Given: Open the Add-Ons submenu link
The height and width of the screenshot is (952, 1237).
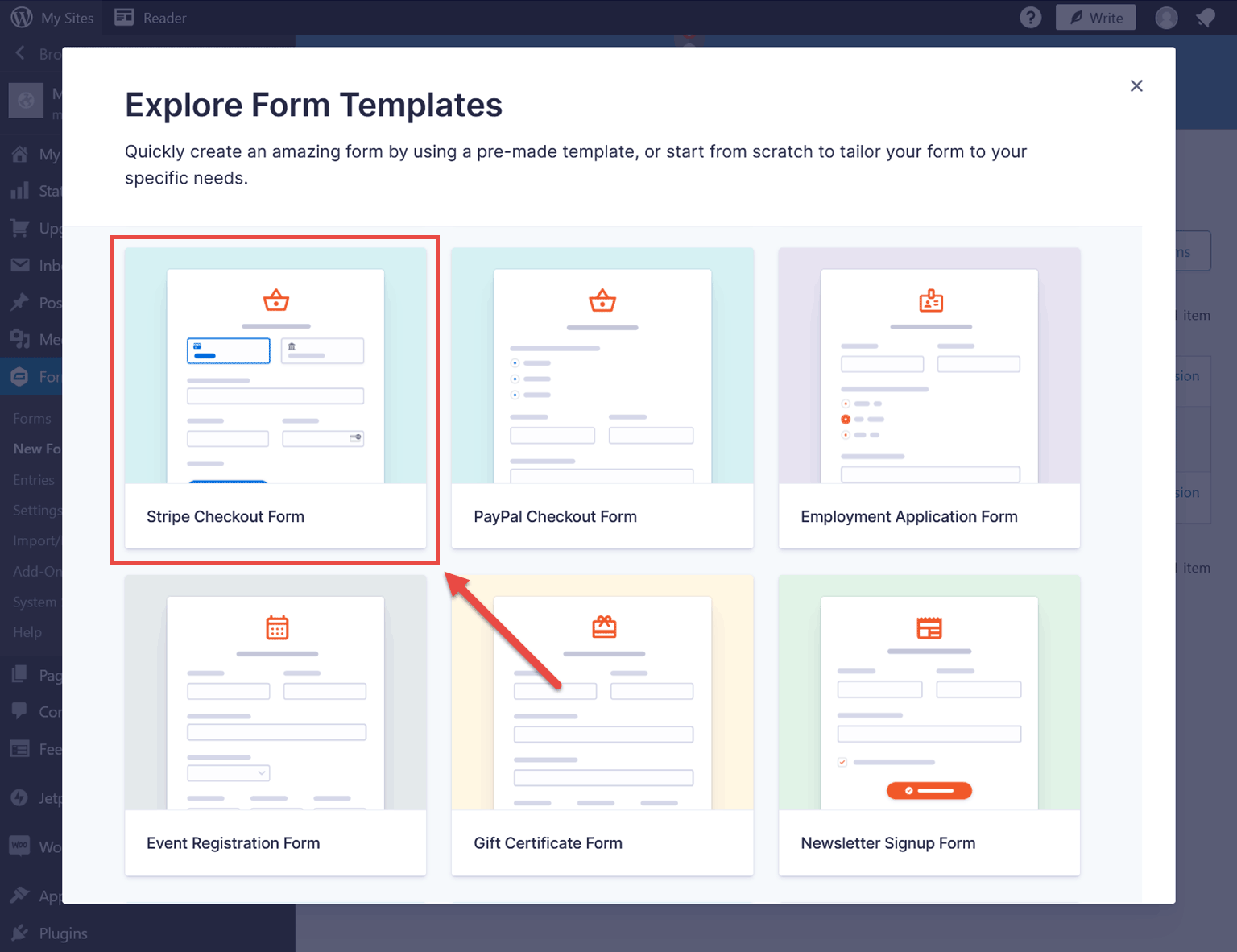Looking at the screenshot, I should (37, 571).
